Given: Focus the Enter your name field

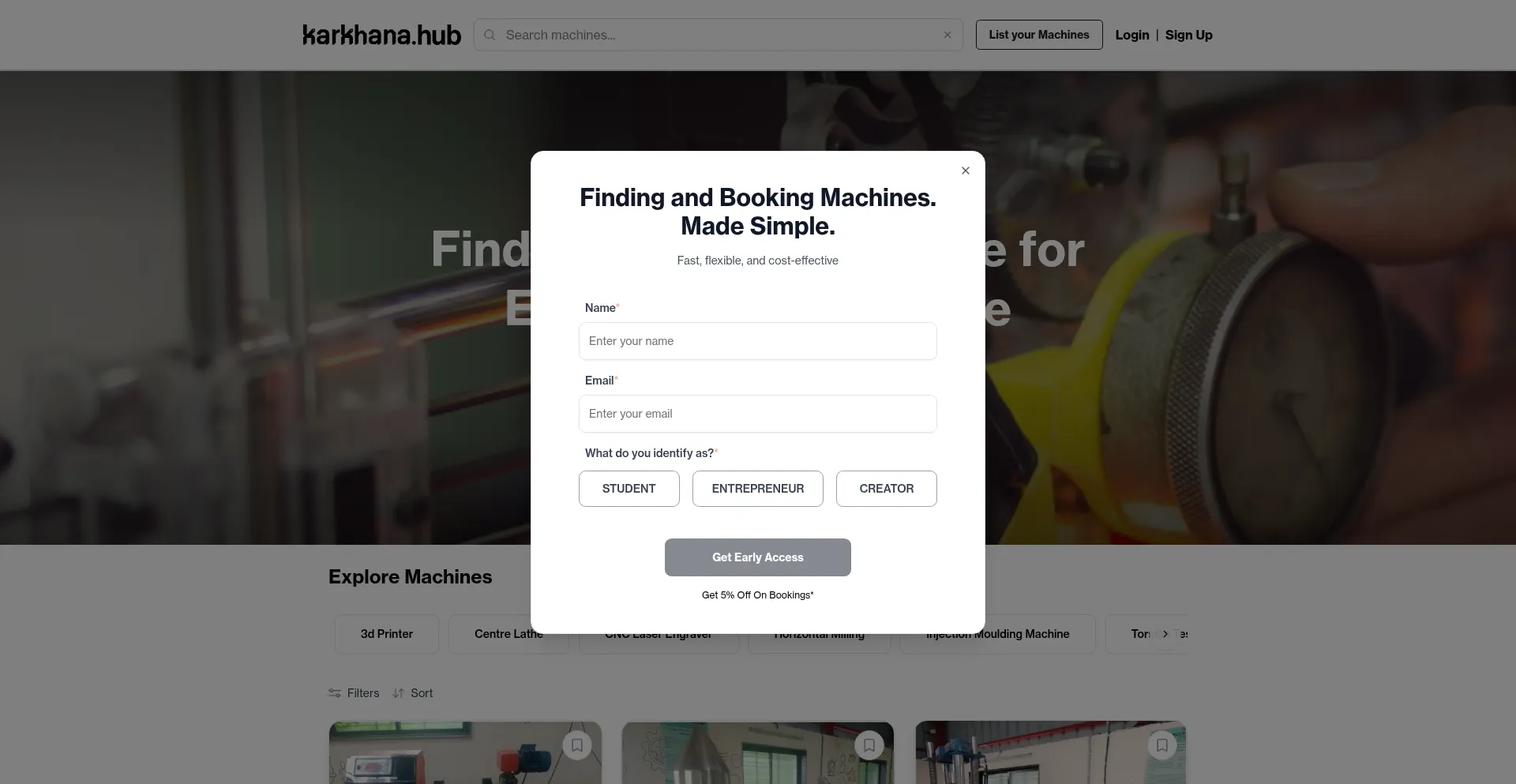Looking at the screenshot, I should [x=758, y=341].
